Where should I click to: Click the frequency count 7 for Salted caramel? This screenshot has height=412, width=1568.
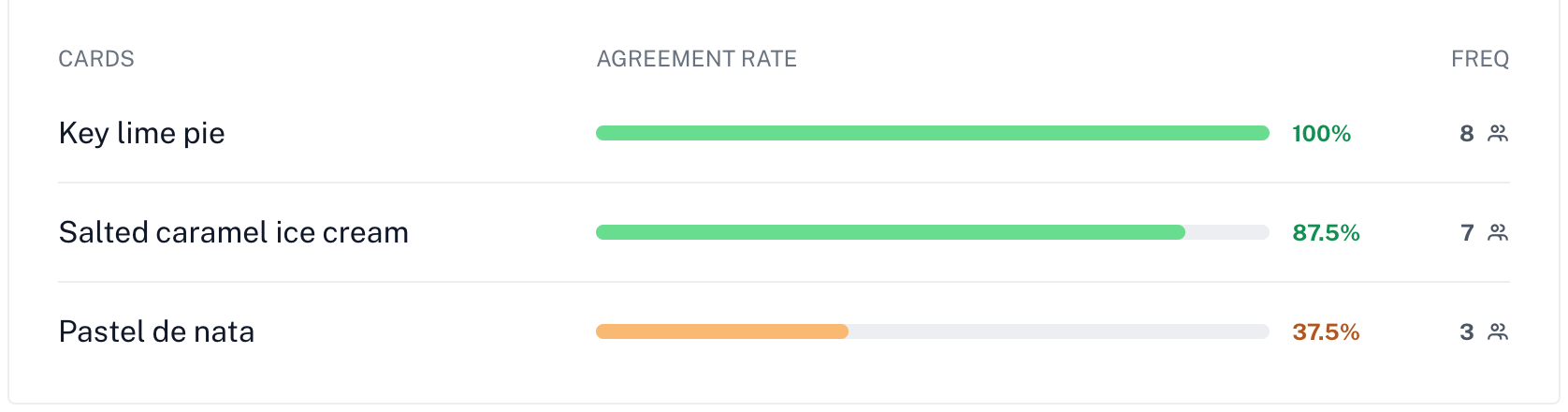pos(1466,233)
